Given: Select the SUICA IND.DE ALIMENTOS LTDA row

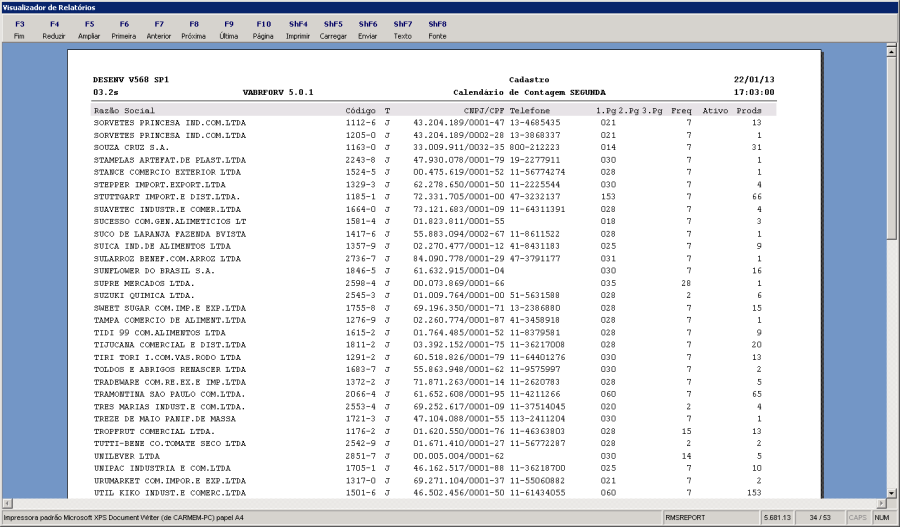Looking at the screenshot, I should click(428, 246).
